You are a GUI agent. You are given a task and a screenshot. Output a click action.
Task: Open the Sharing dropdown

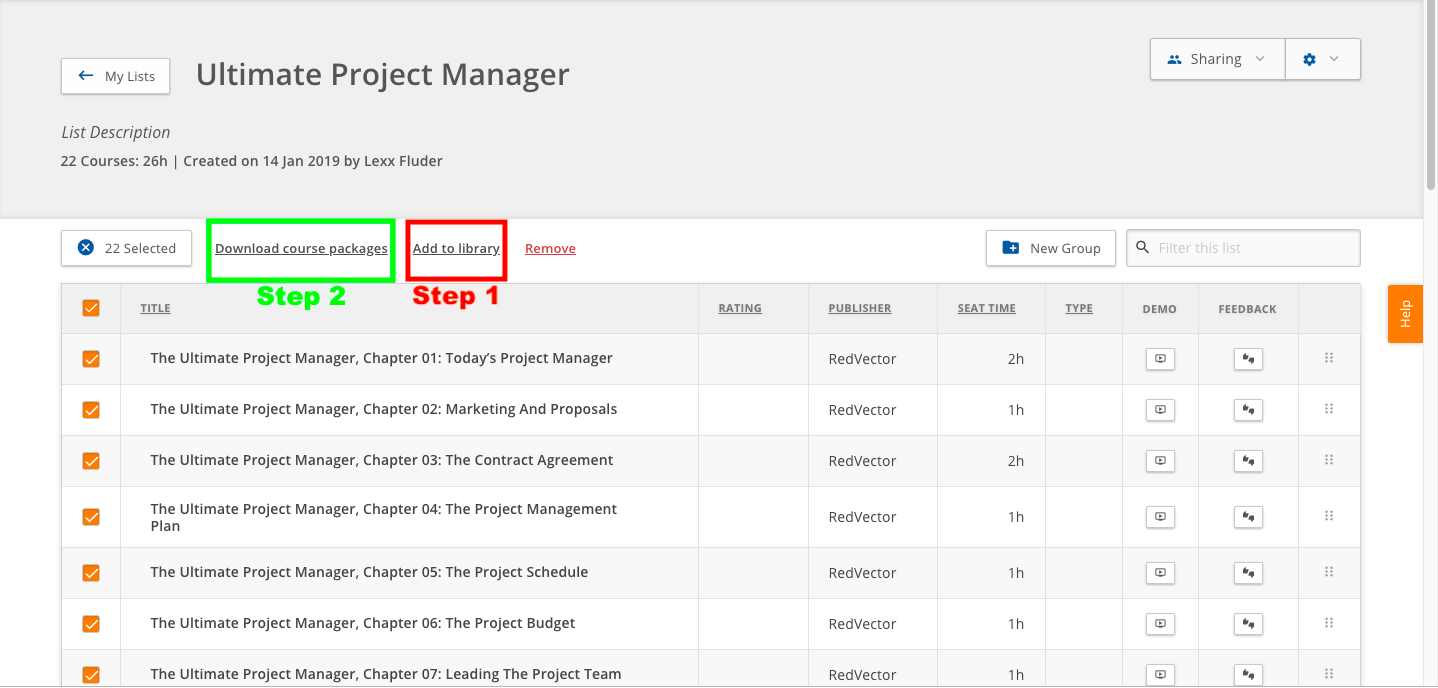tap(1217, 59)
